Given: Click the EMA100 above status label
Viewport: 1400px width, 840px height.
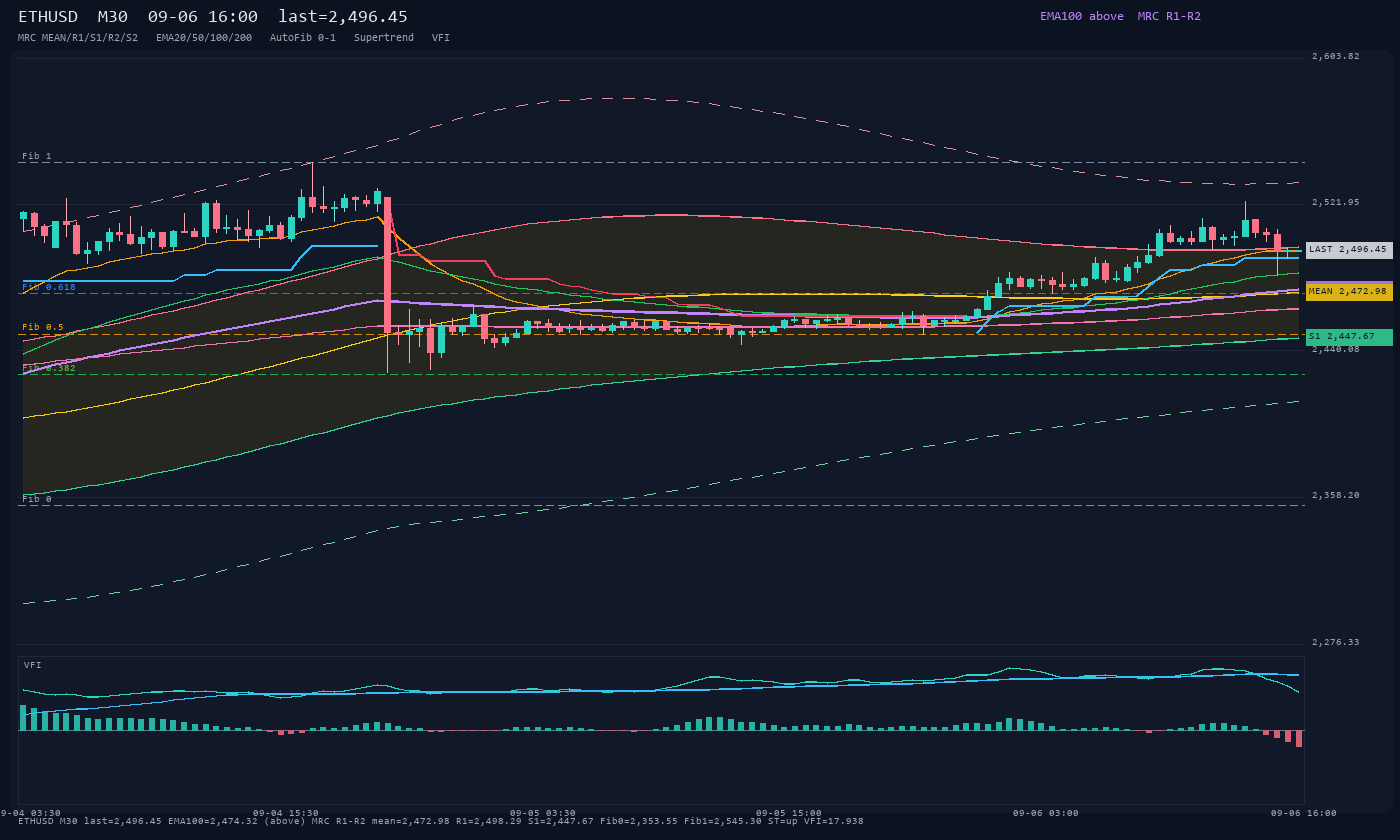Looking at the screenshot, I should [x=1082, y=16].
